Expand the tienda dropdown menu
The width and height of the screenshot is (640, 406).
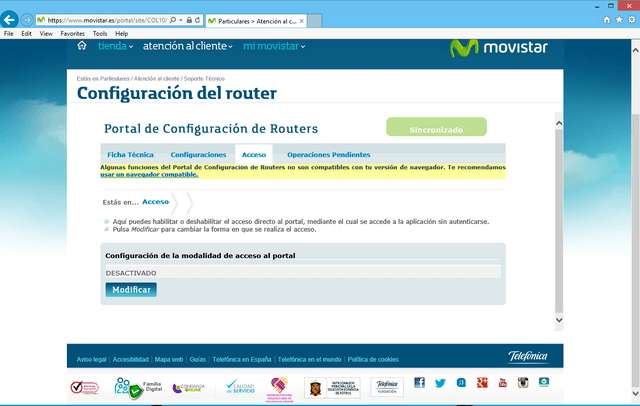[x=115, y=46]
